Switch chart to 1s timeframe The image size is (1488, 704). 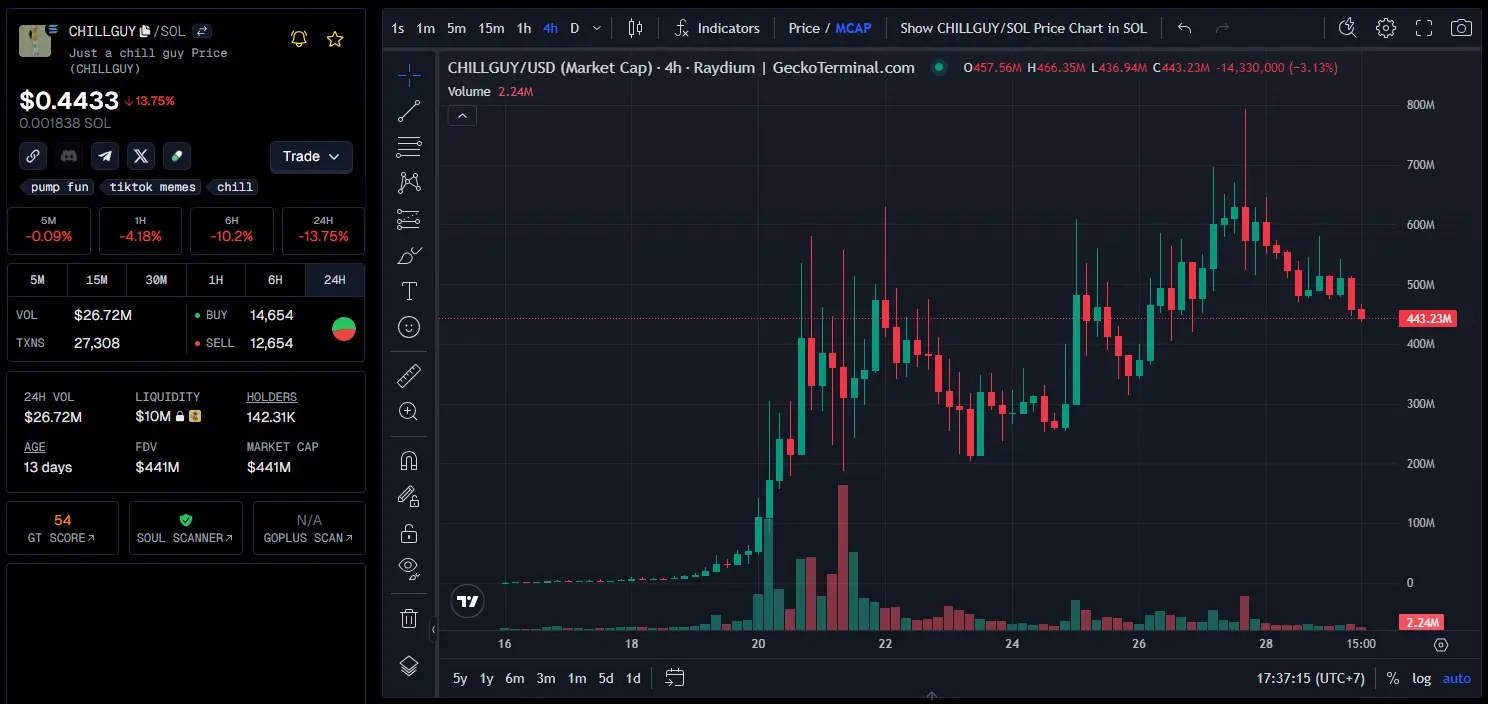point(398,28)
